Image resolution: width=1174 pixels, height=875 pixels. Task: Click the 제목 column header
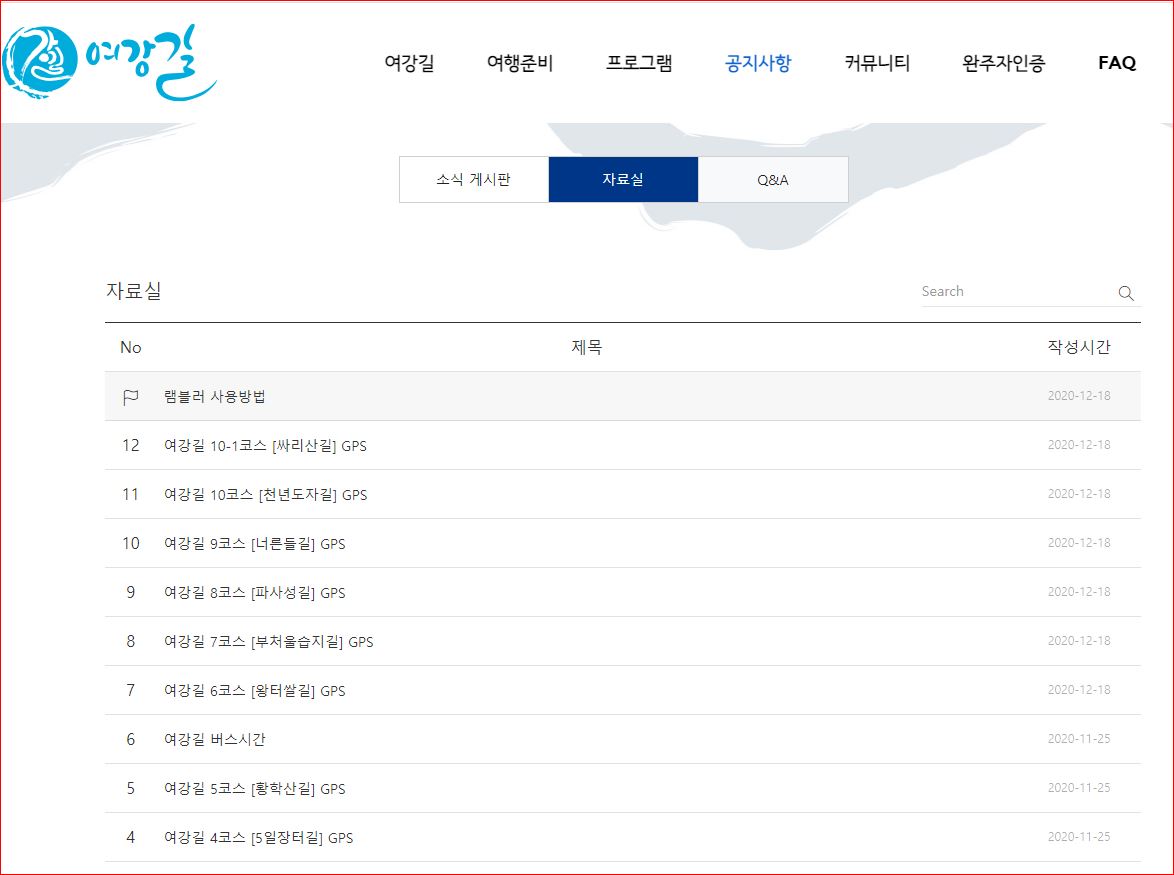point(587,347)
